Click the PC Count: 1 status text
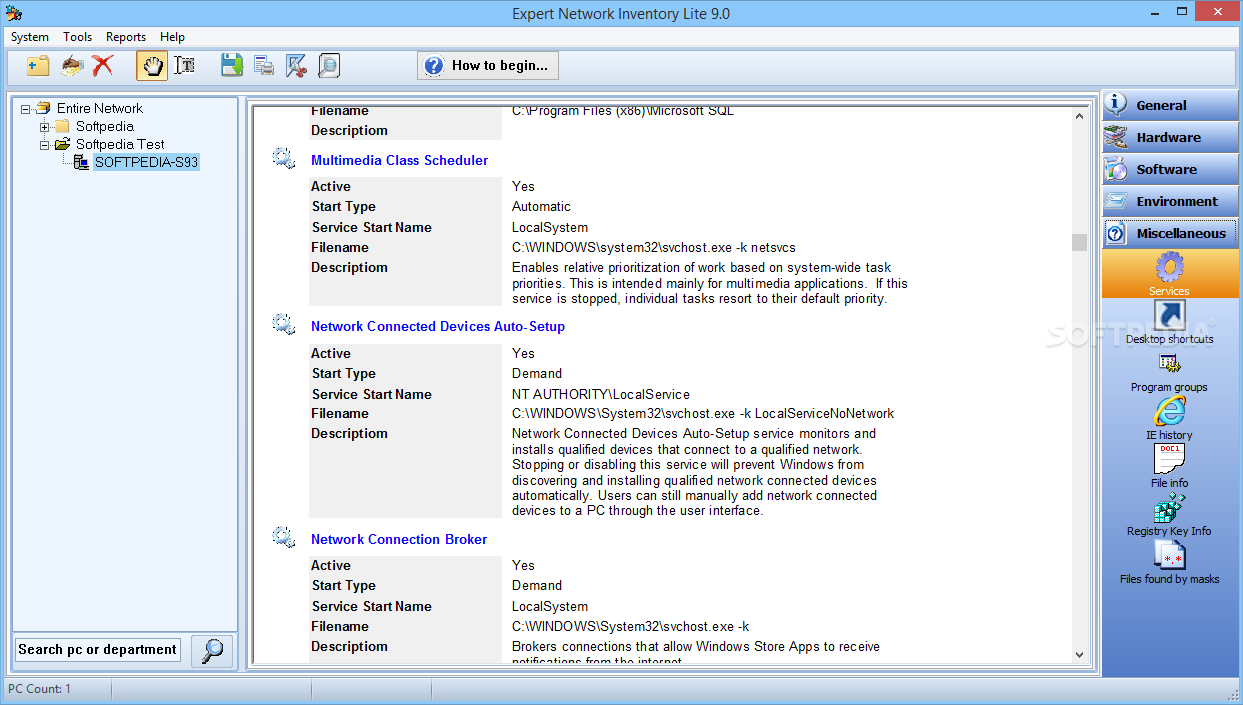1243x705 pixels. 40,689
